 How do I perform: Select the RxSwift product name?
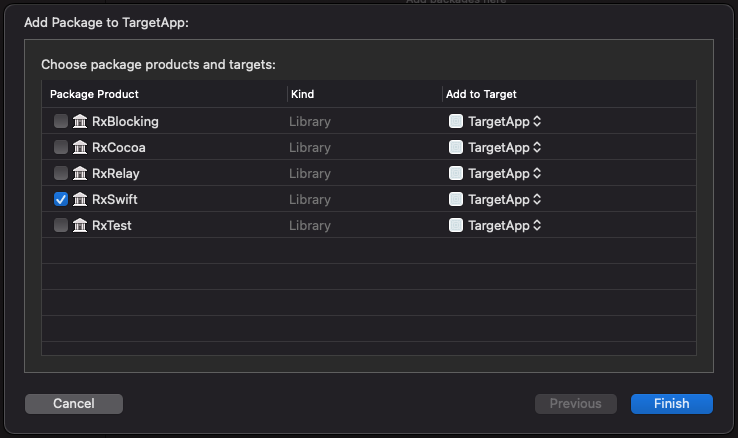pos(114,199)
